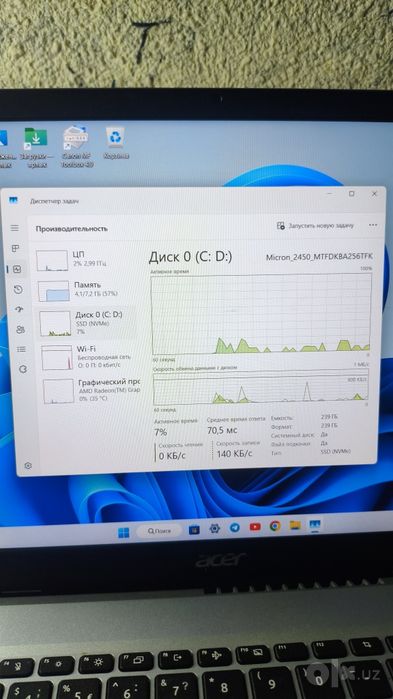Click 'Диск 0 (C: D:)' heading text
393x699 pixels.
[190, 257]
